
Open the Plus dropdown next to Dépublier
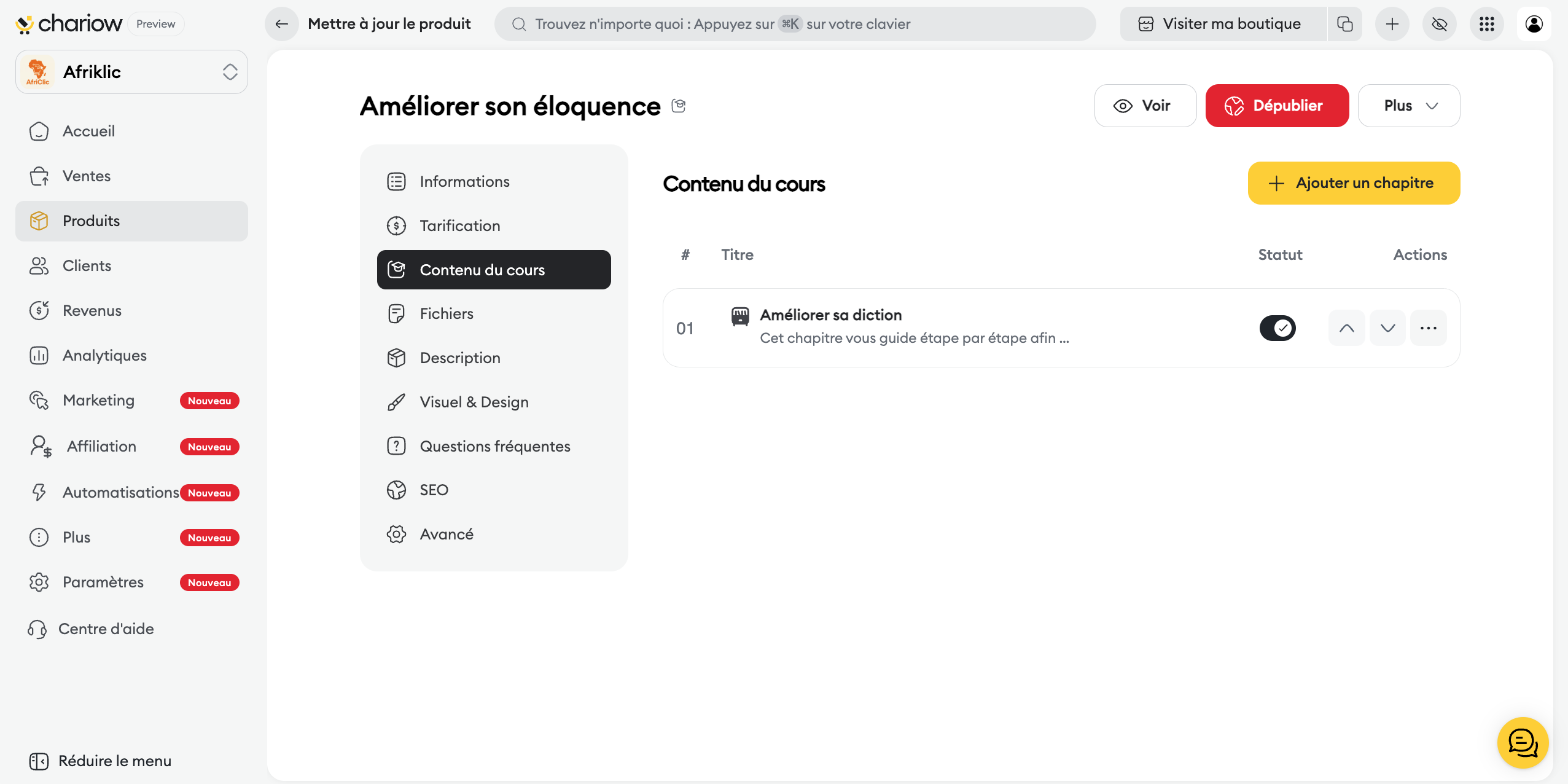[1409, 106]
